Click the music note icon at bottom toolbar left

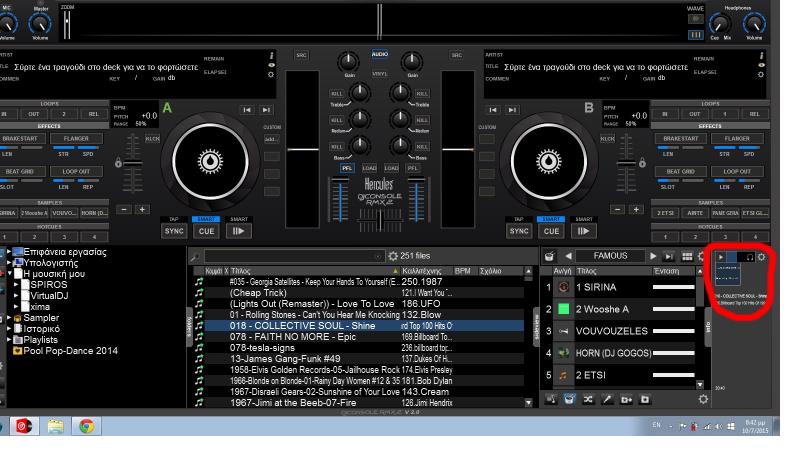tap(551, 399)
